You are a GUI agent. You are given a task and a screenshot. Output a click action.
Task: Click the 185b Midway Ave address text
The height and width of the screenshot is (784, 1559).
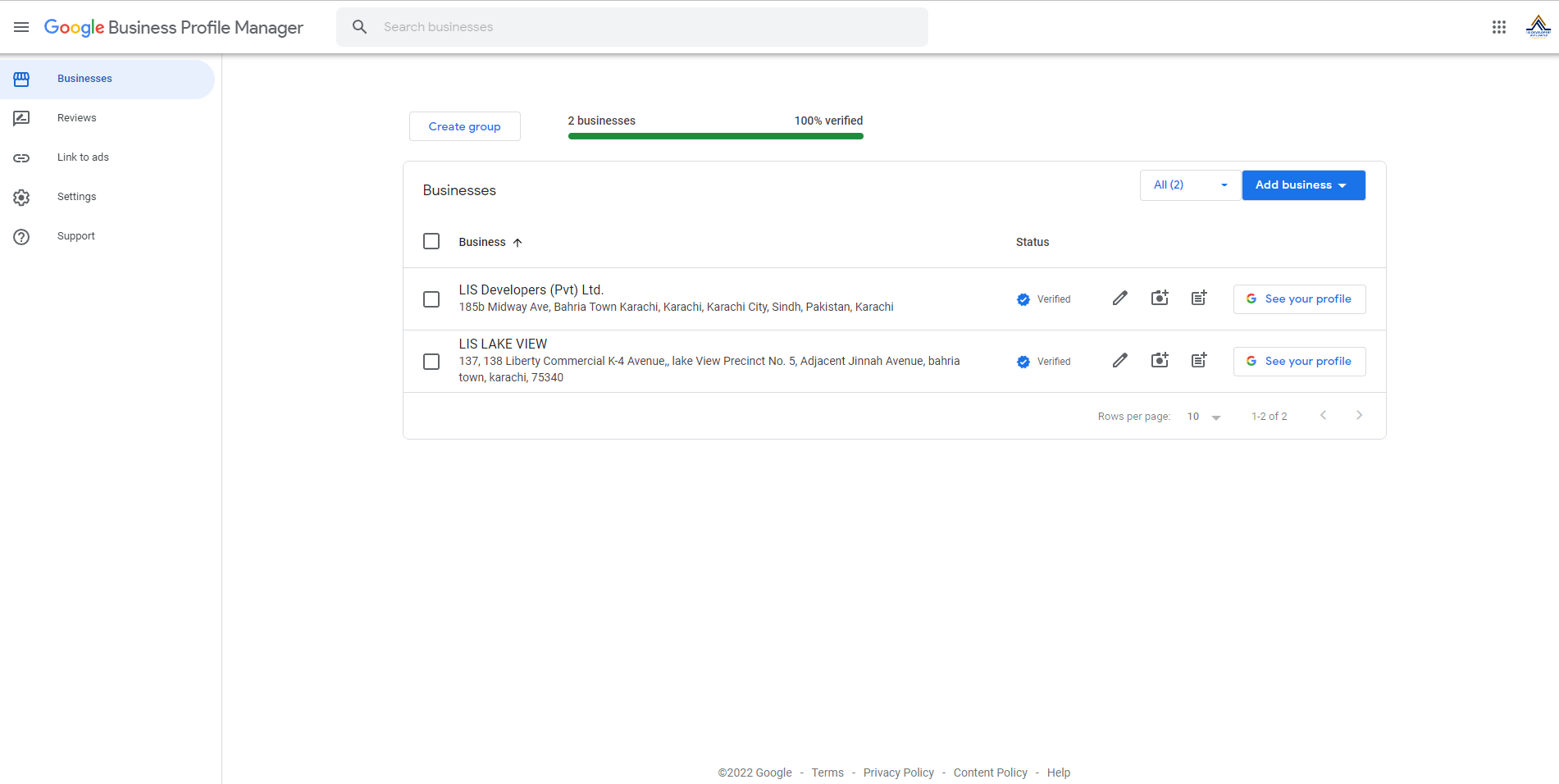point(677,307)
